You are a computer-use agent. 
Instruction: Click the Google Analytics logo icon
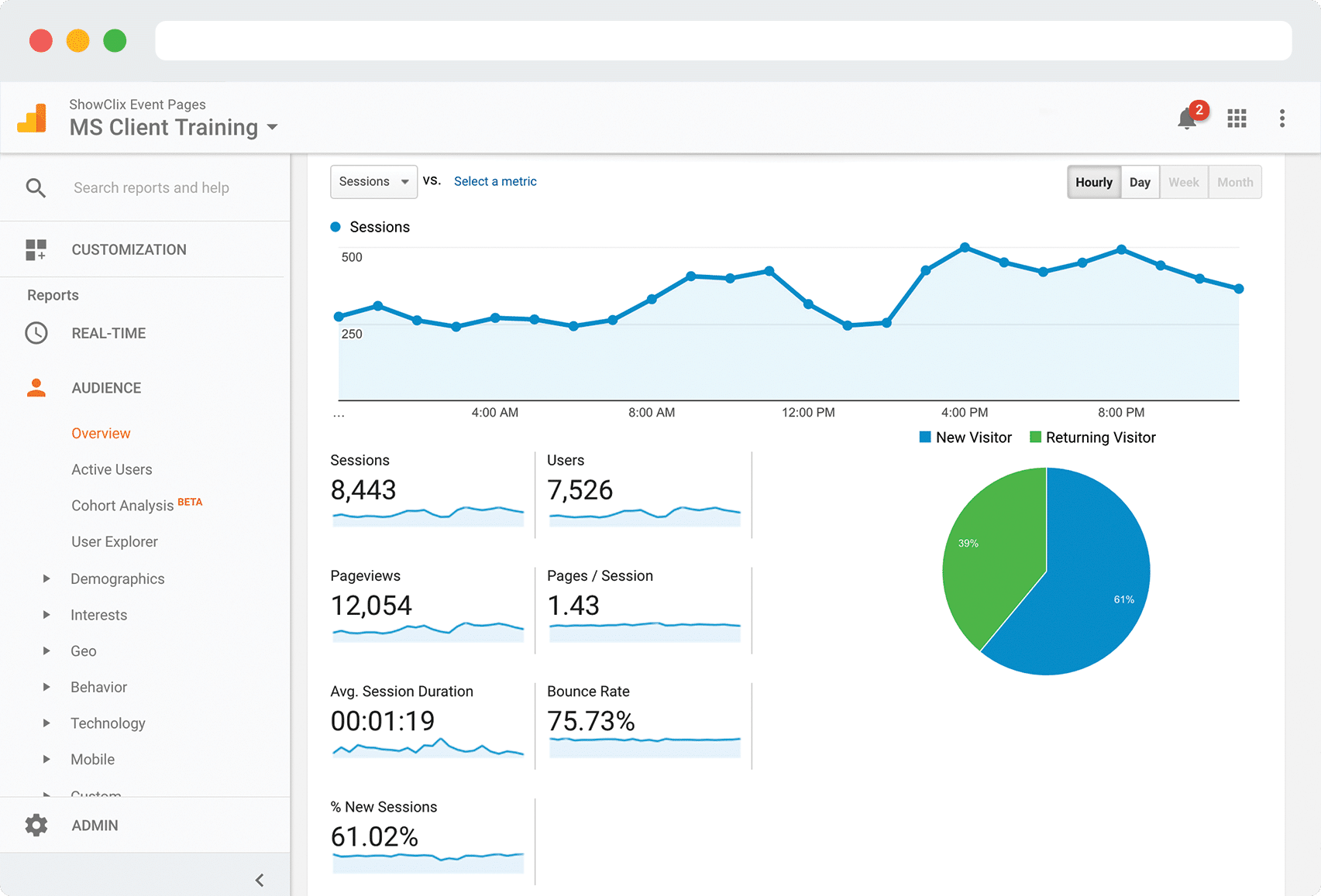(32, 118)
